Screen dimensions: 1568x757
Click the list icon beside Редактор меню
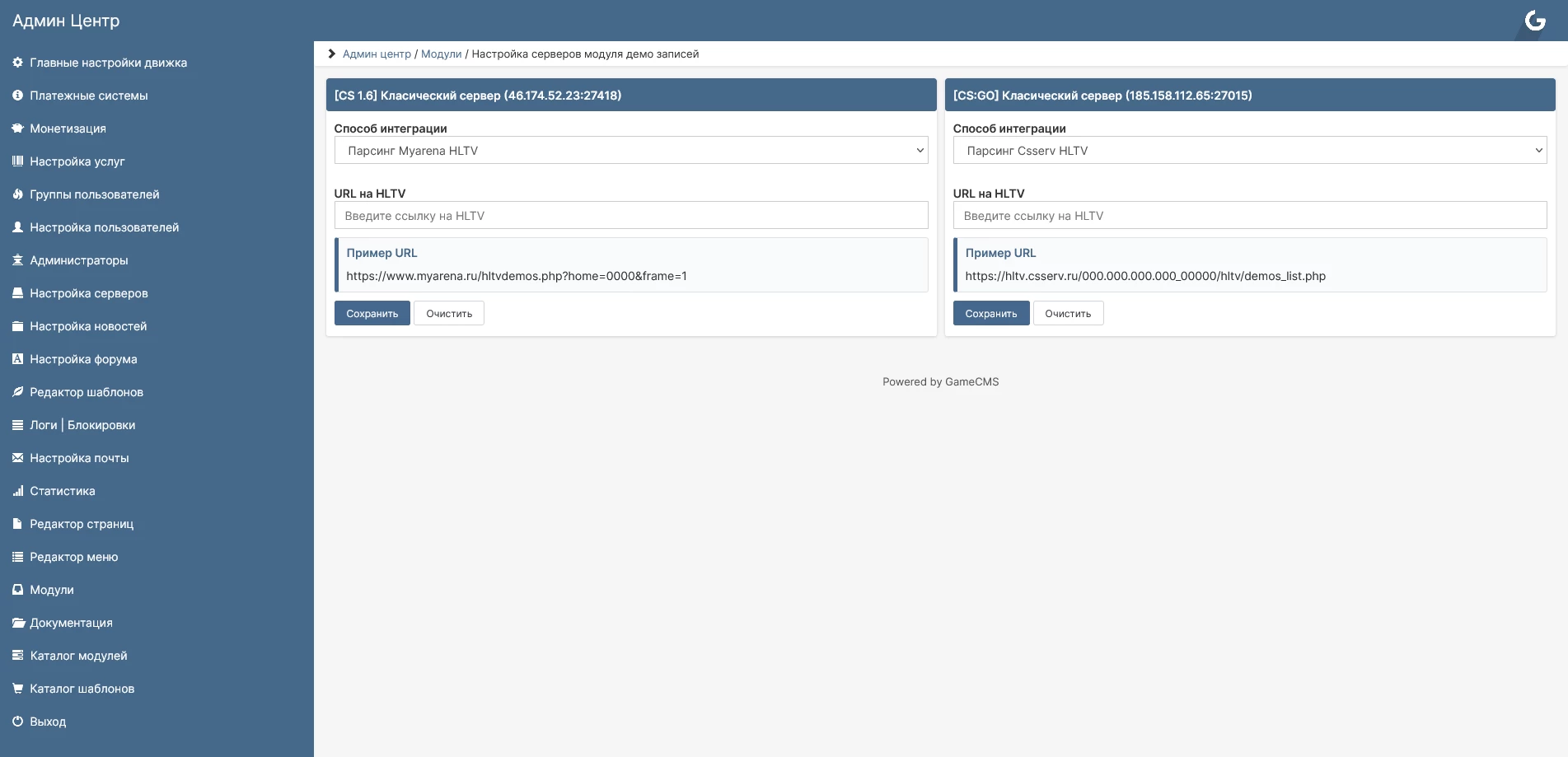click(x=17, y=557)
